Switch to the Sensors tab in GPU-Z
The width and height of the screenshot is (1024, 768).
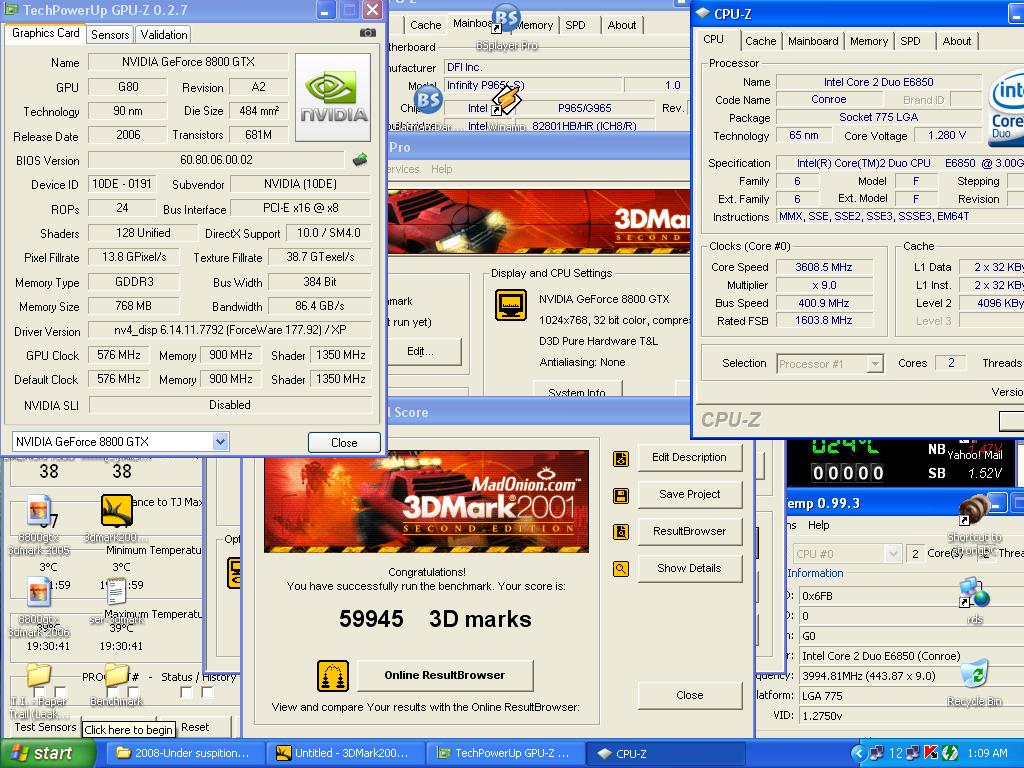(110, 35)
